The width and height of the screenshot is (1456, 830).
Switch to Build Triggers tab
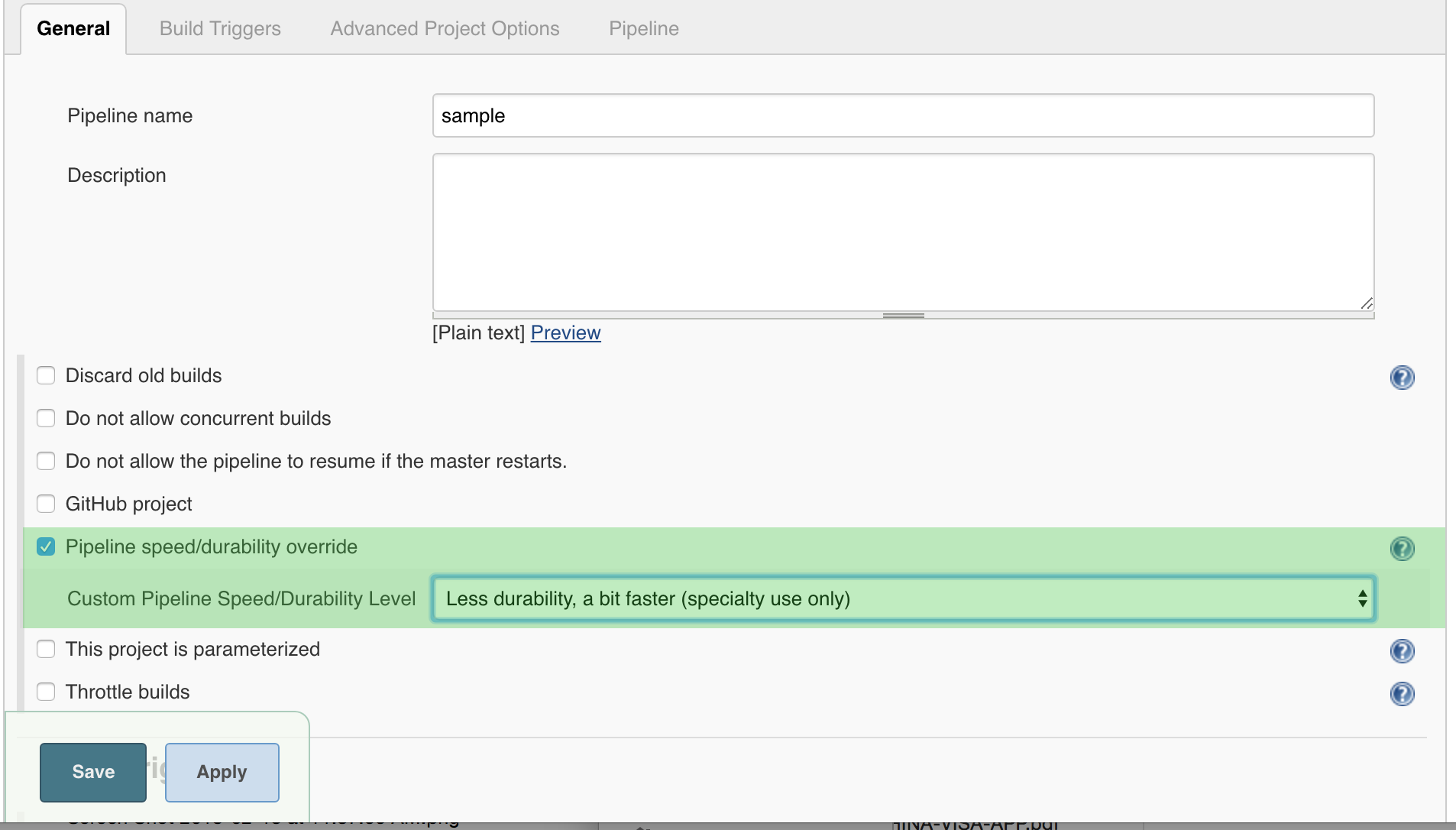pyautogui.click(x=220, y=28)
